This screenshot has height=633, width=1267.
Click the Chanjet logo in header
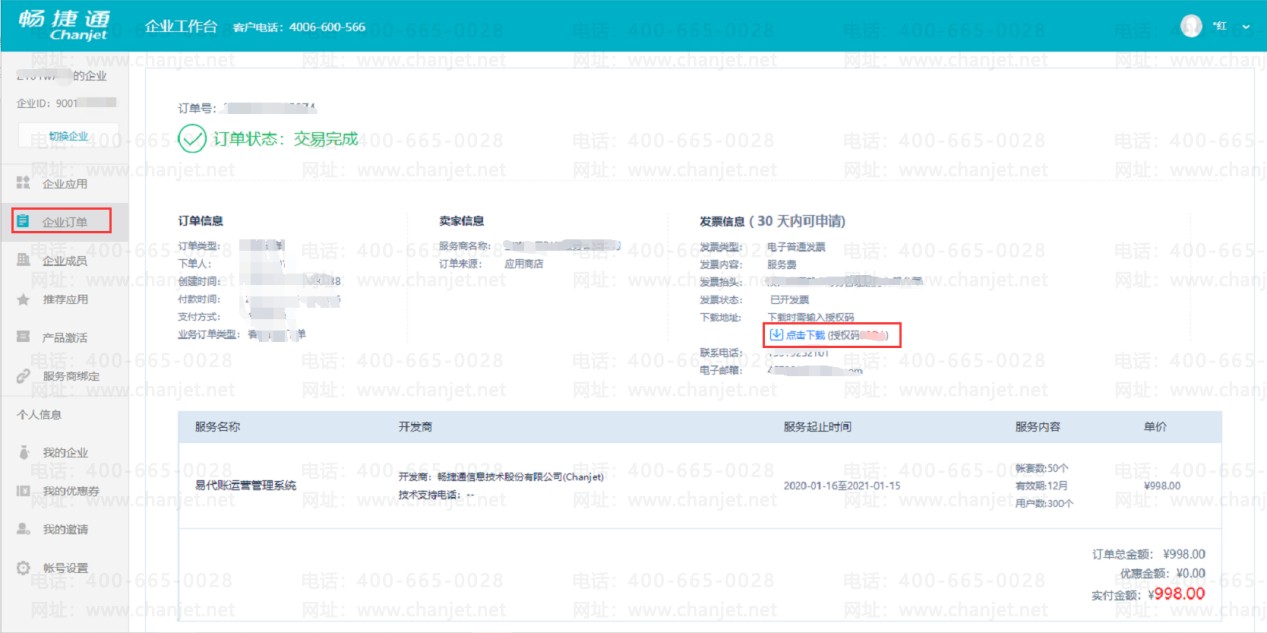click(x=64, y=26)
